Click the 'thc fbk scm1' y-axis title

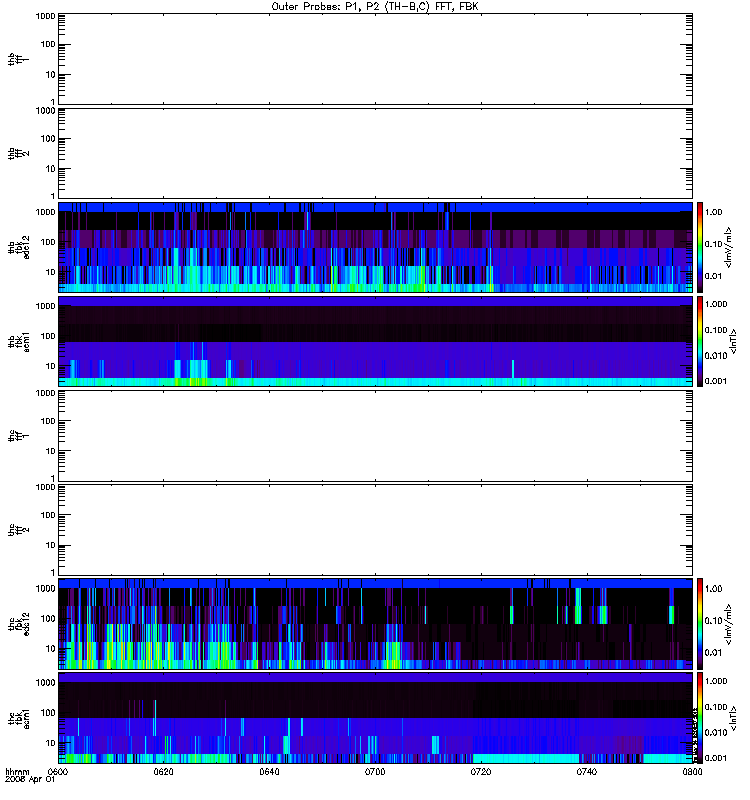click(x=18, y=718)
